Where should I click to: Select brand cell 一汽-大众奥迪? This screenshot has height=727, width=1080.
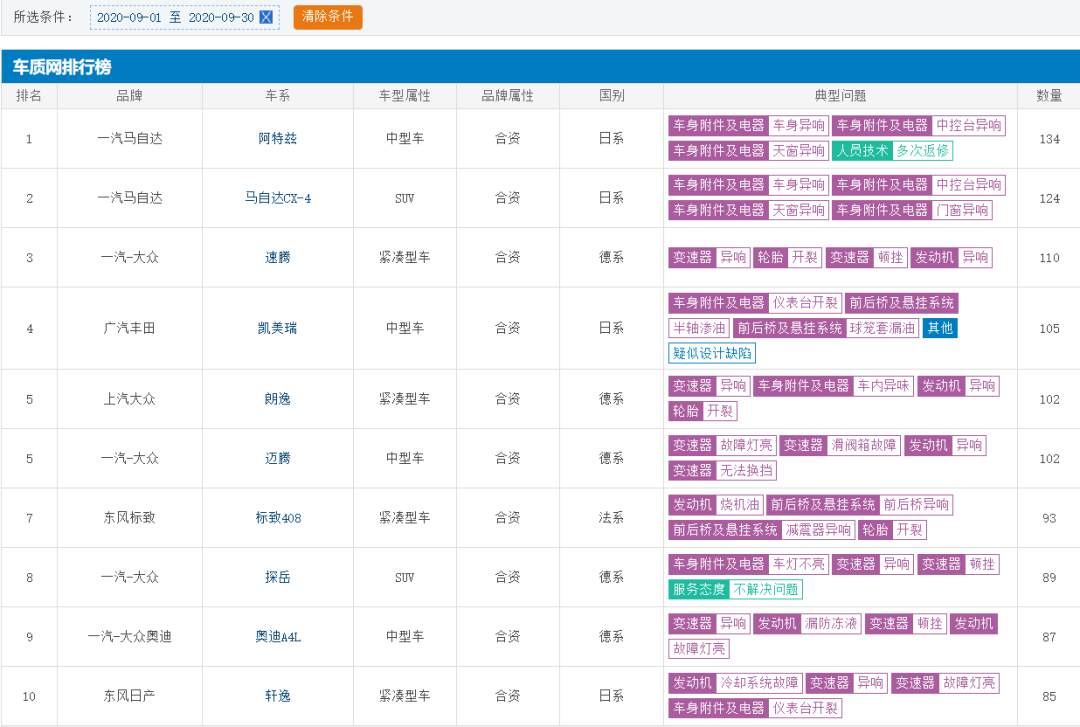click(129, 636)
